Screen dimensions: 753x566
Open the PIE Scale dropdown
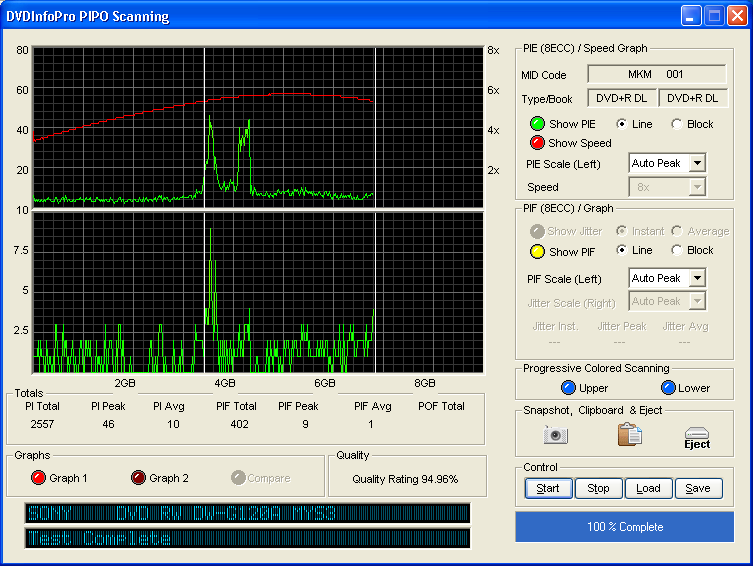[697, 163]
